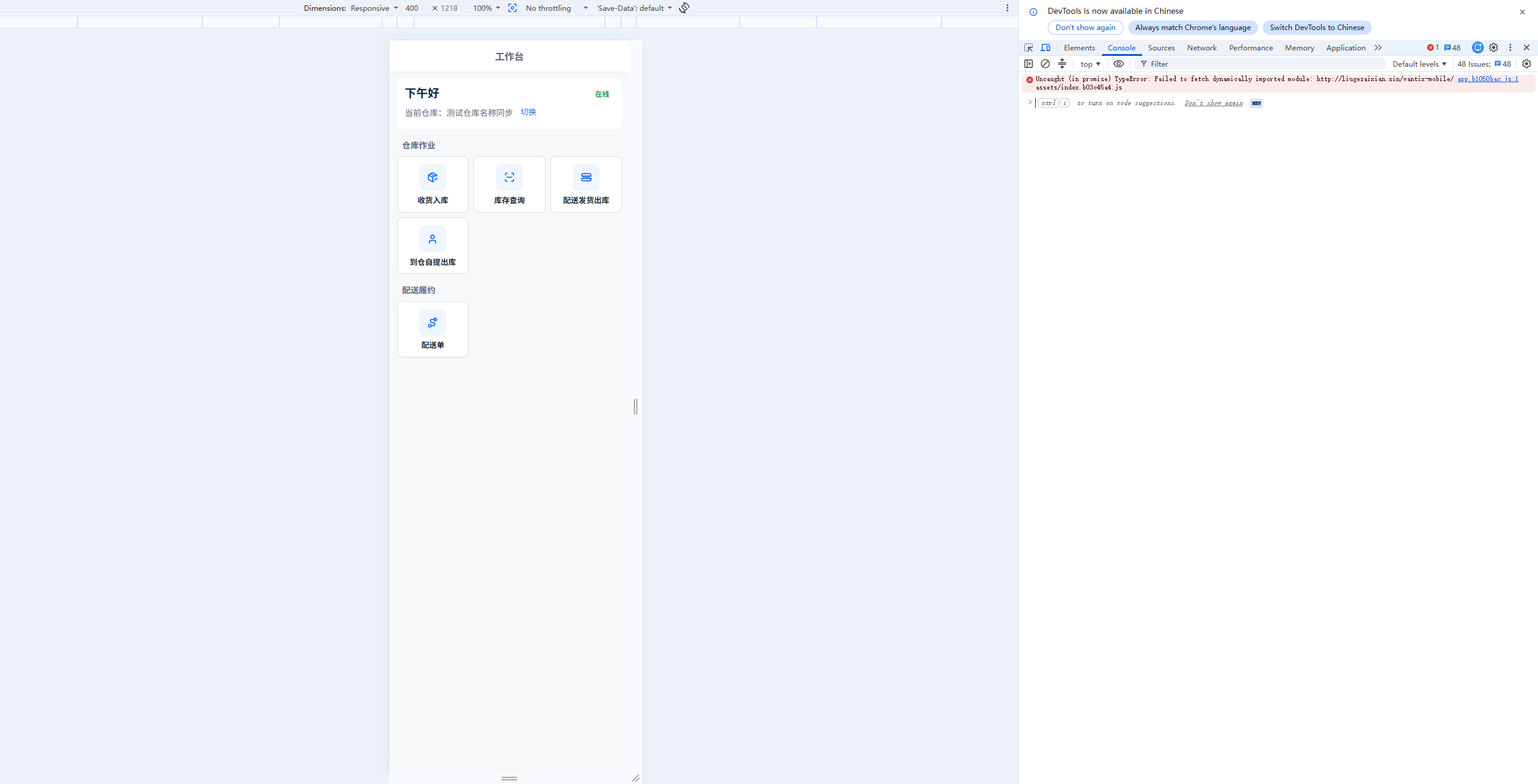The image size is (1538, 784).
Task: Switch to the Performance tab
Action: click(x=1250, y=47)
